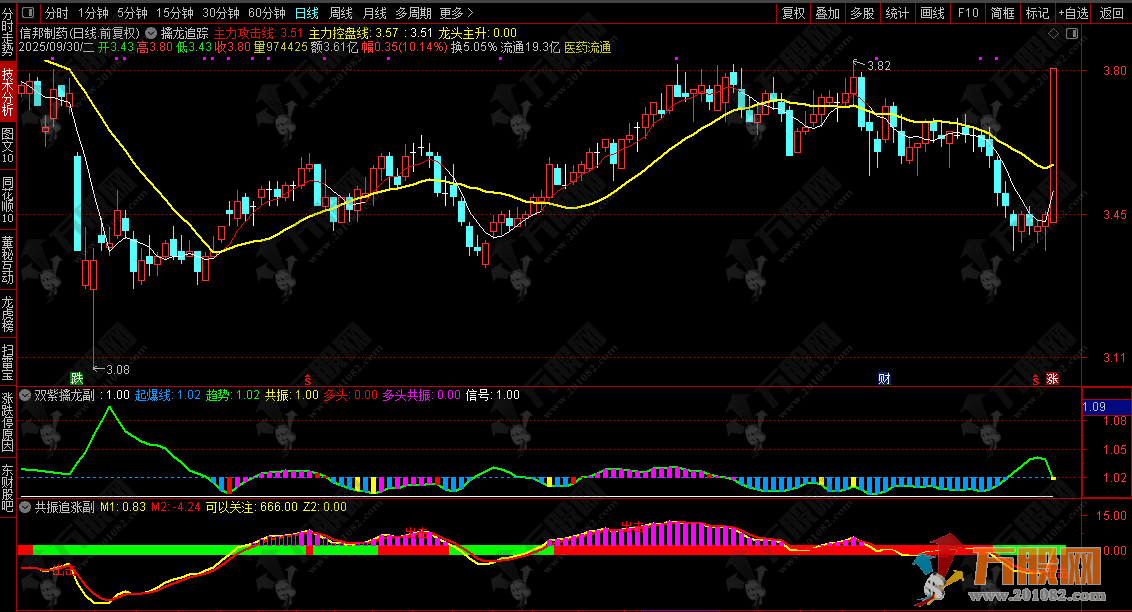The image size is (1132, 612).
Task: Open the 双紫擒龙副 indicator dropdown arrow
Action: 26,395
